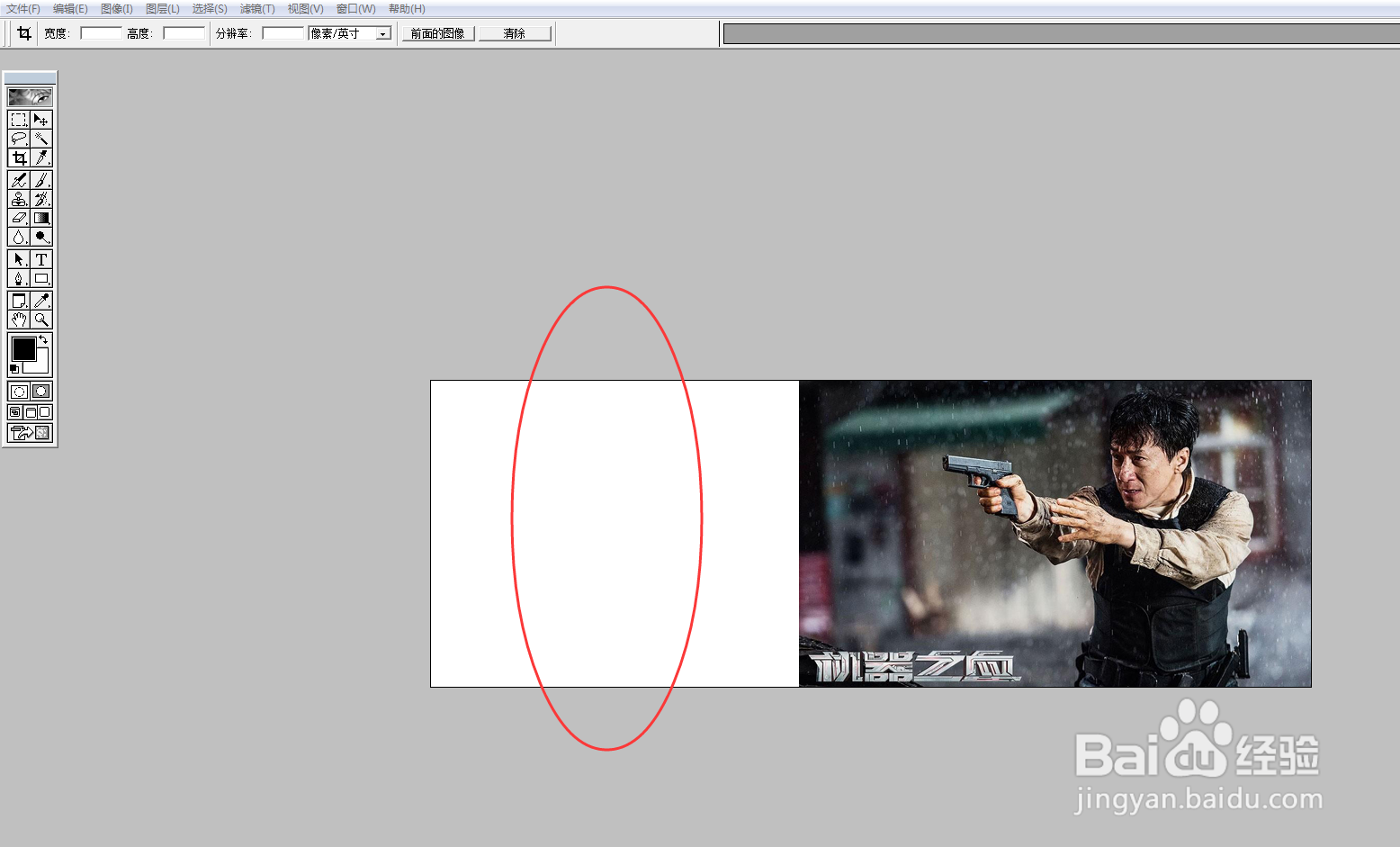
Task: Jump to ImageReady
Action: 30,433
